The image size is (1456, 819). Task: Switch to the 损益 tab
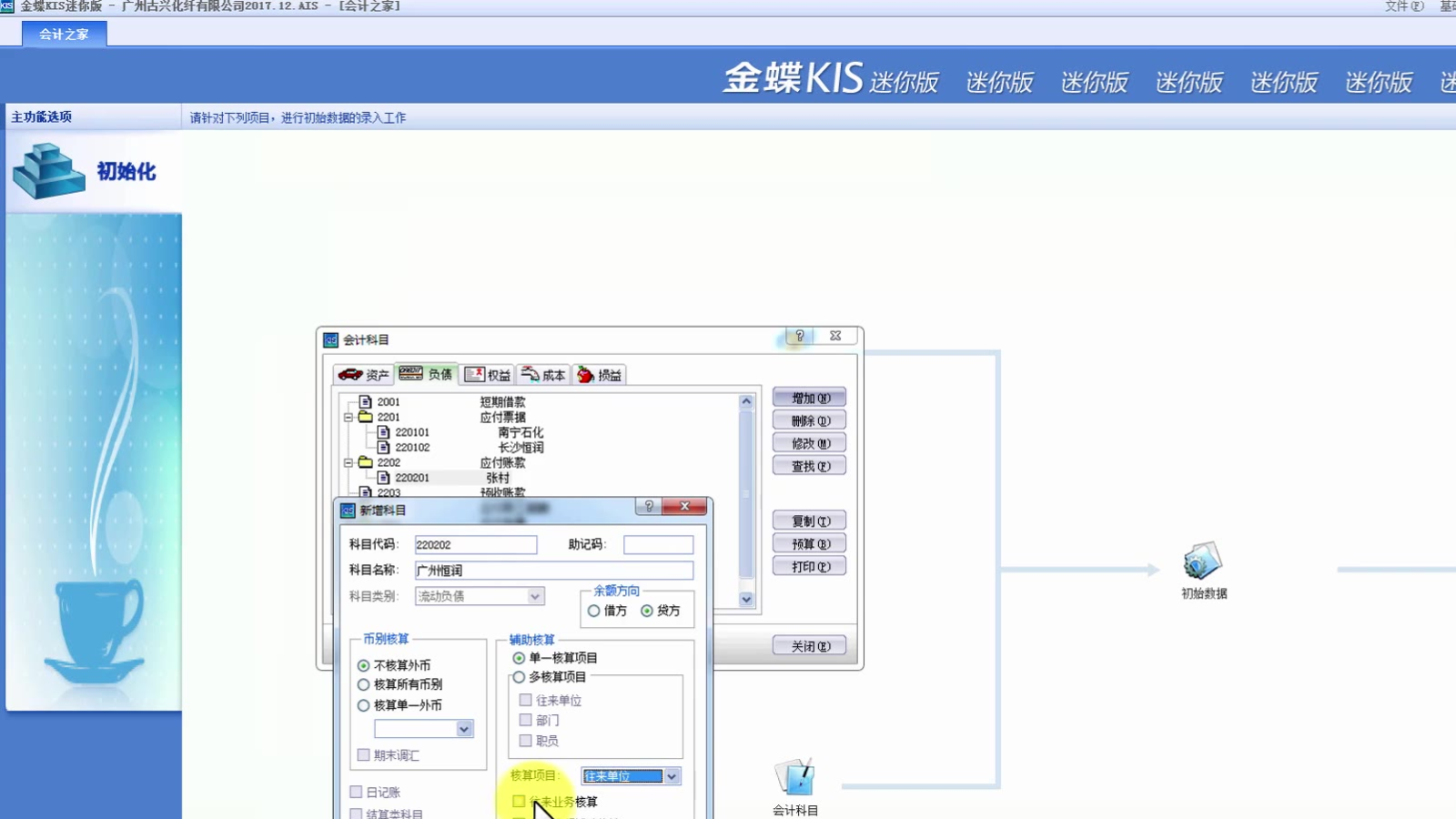[x=599, y=375]
